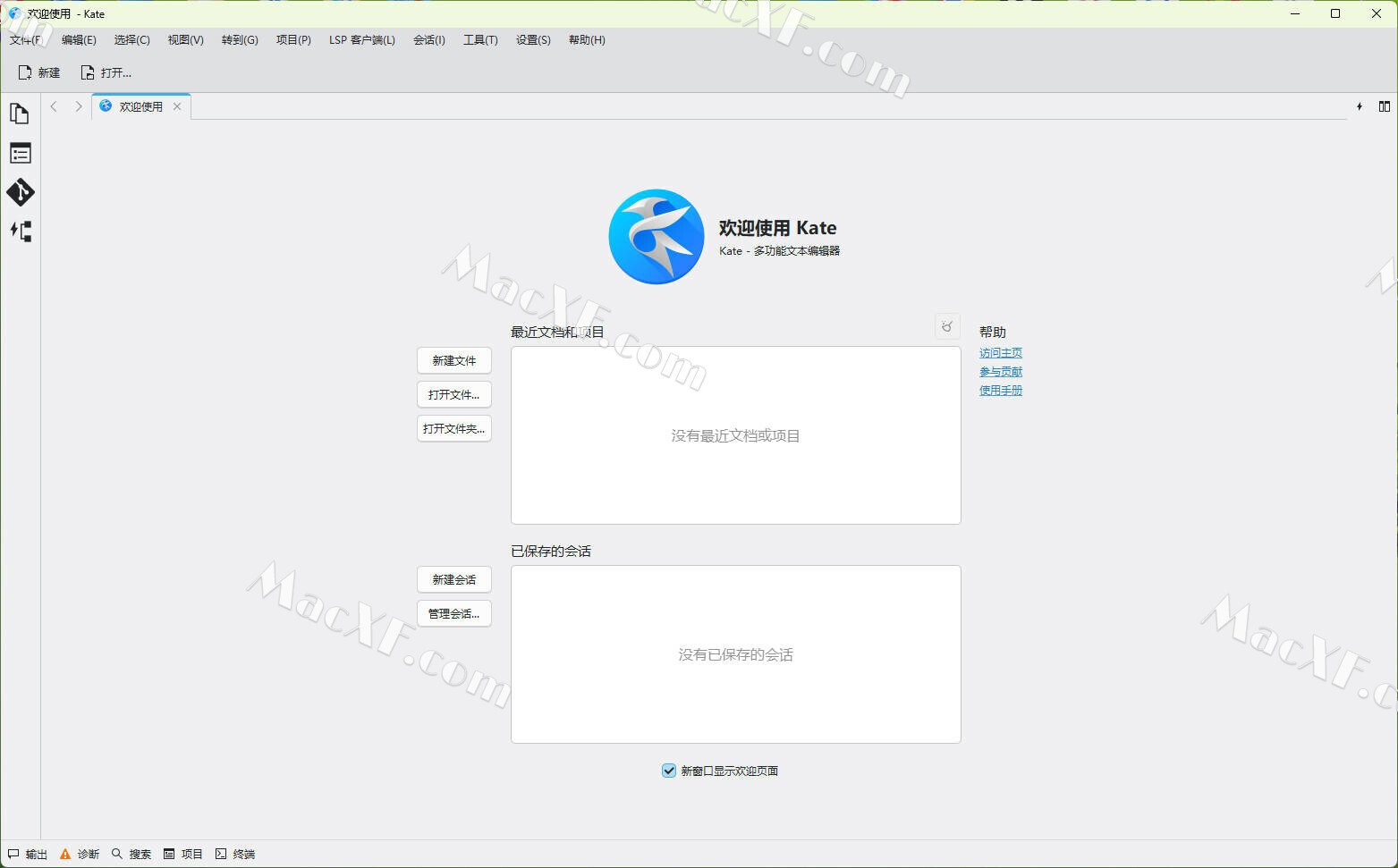Open the LSP symbol outline sidebar icon

[20, 232]
